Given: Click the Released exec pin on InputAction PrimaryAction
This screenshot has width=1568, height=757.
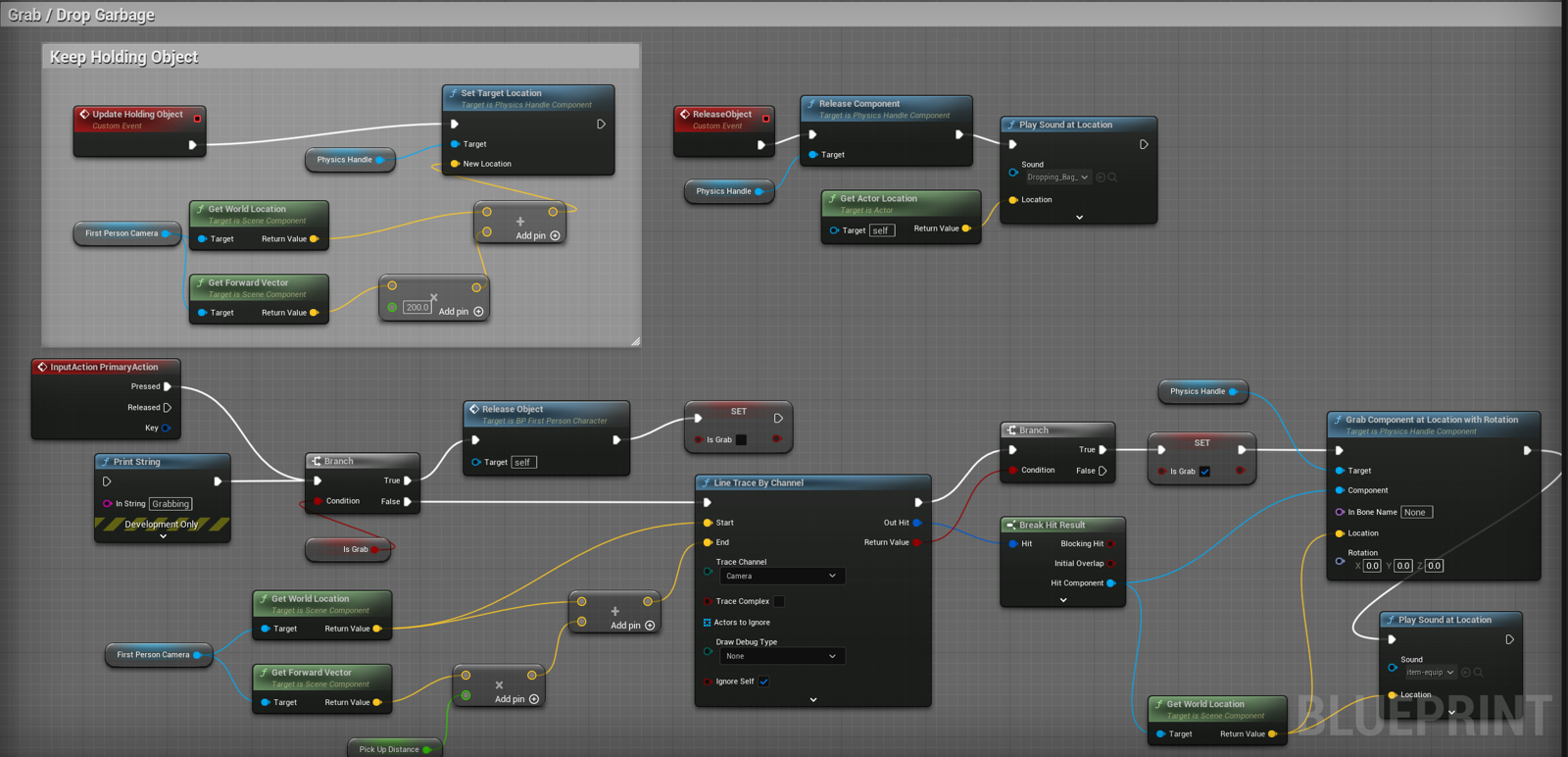Looking at the screenshot, I should click(x=168, y=407).
